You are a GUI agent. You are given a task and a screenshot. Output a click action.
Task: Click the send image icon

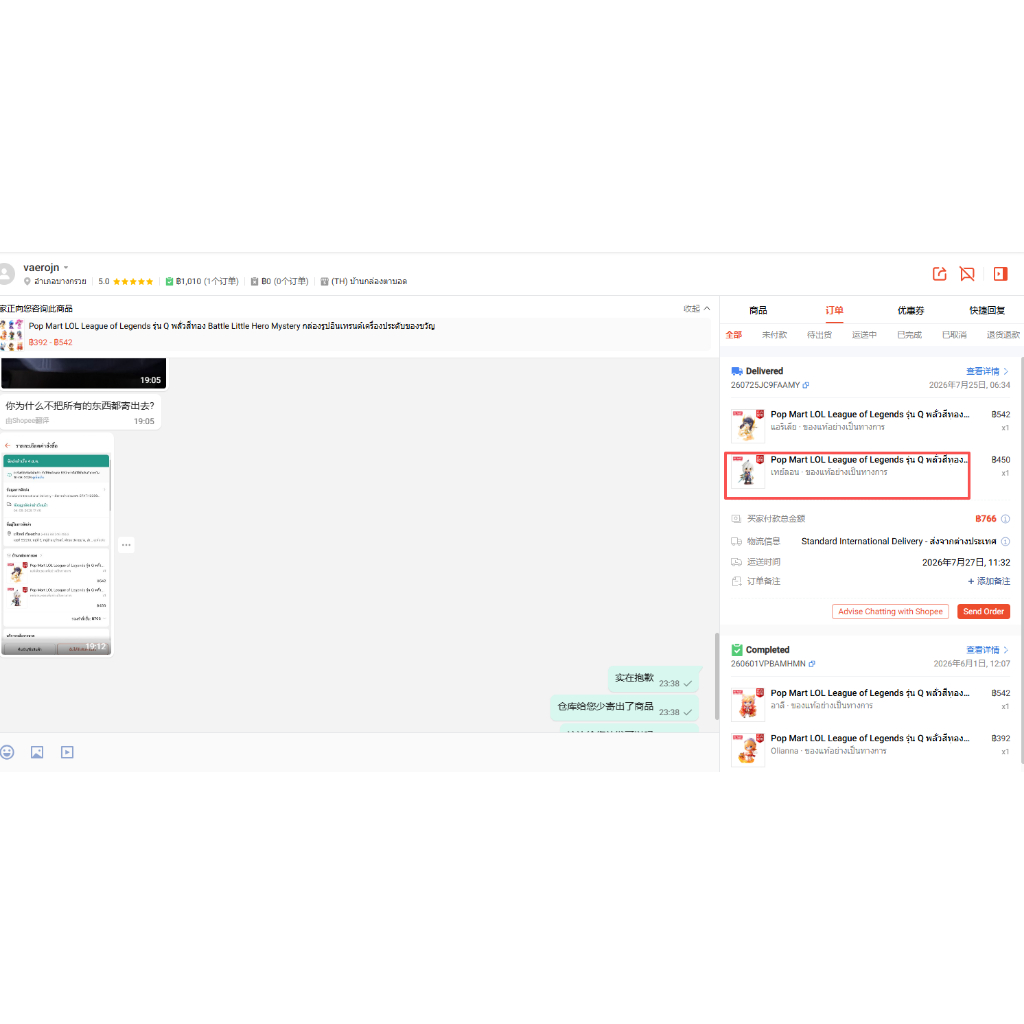coord(37,752)
